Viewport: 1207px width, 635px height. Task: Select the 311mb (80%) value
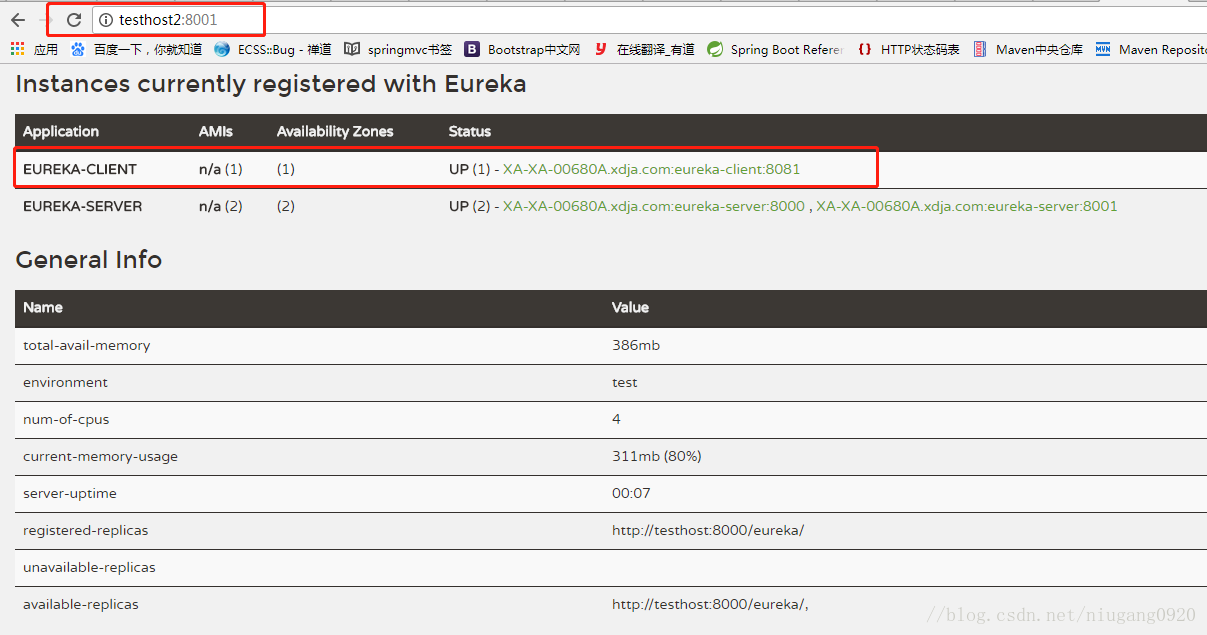click(x=657, y=456)
